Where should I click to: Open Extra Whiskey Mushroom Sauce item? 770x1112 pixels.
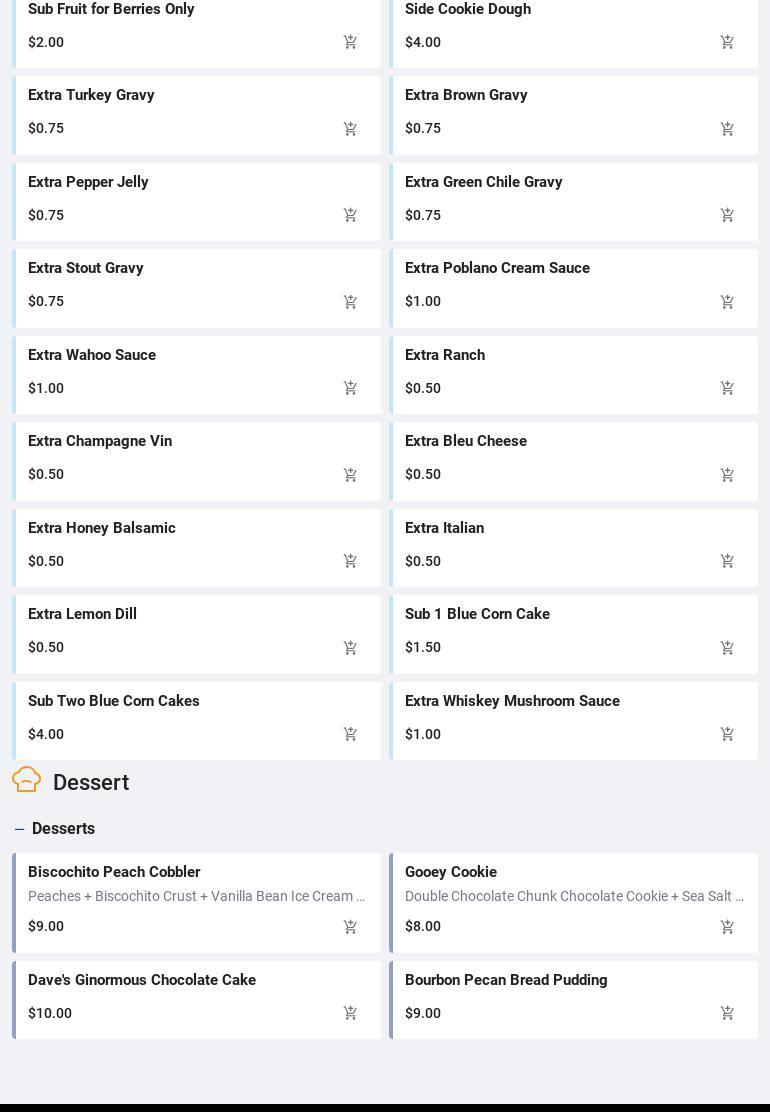coord(512,701)
